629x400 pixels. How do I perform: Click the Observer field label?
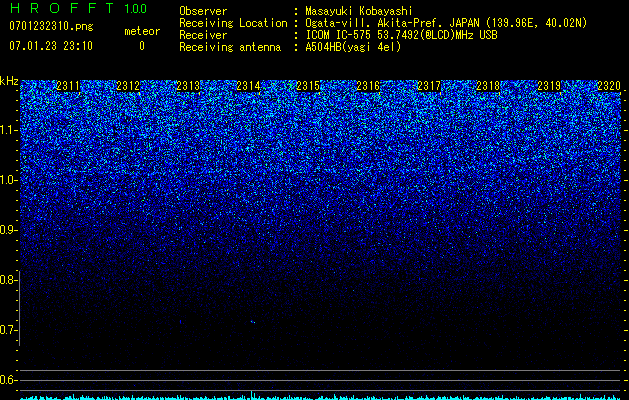[x=203, y=11]
